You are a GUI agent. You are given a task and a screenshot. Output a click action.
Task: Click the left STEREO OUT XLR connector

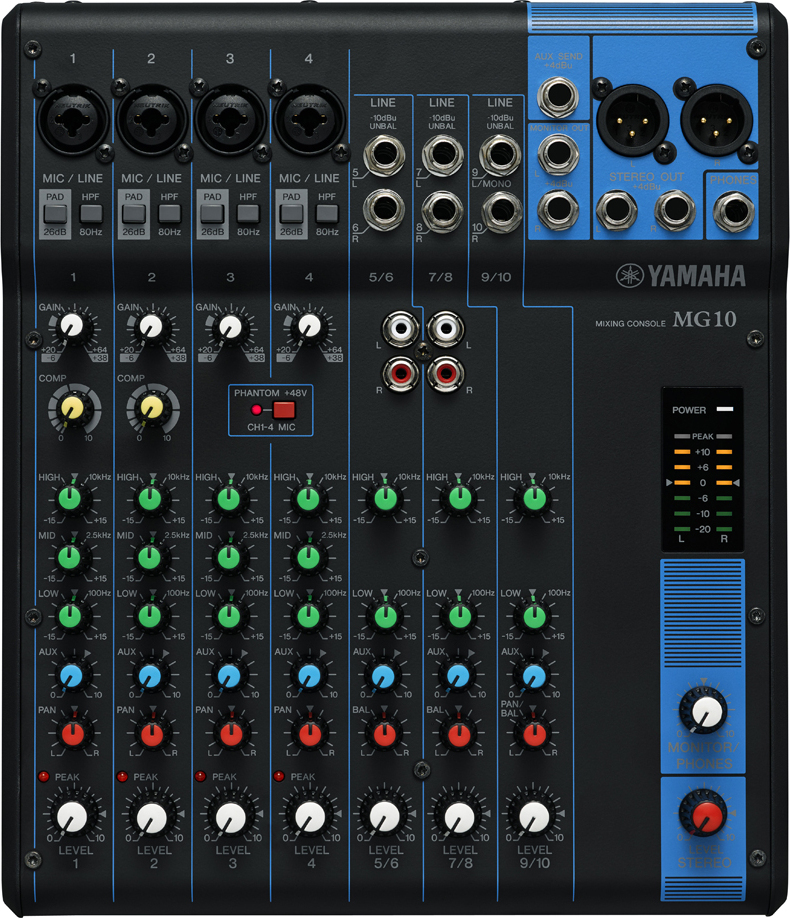point(633,120)
